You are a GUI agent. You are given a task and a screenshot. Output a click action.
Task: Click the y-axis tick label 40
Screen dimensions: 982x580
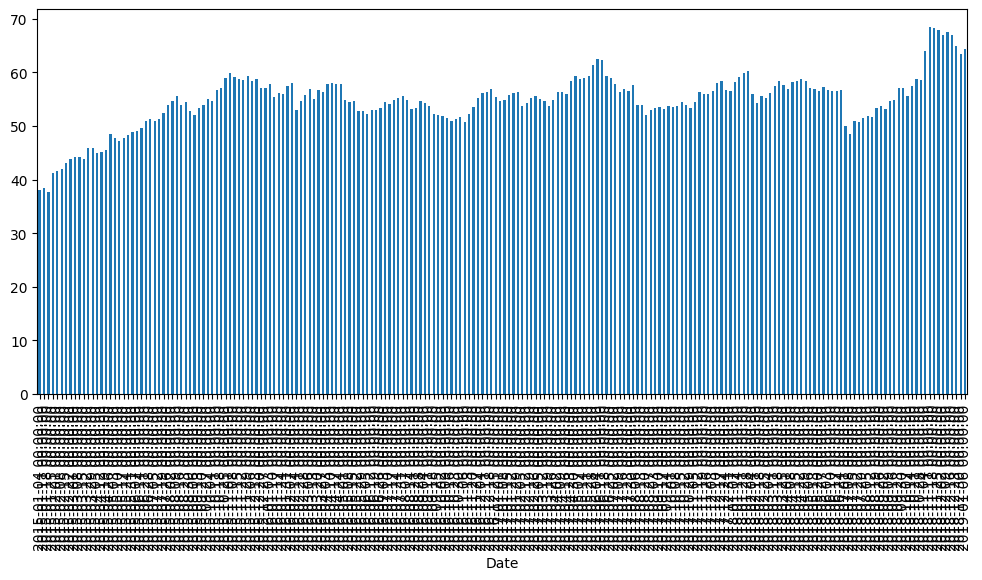18,180
